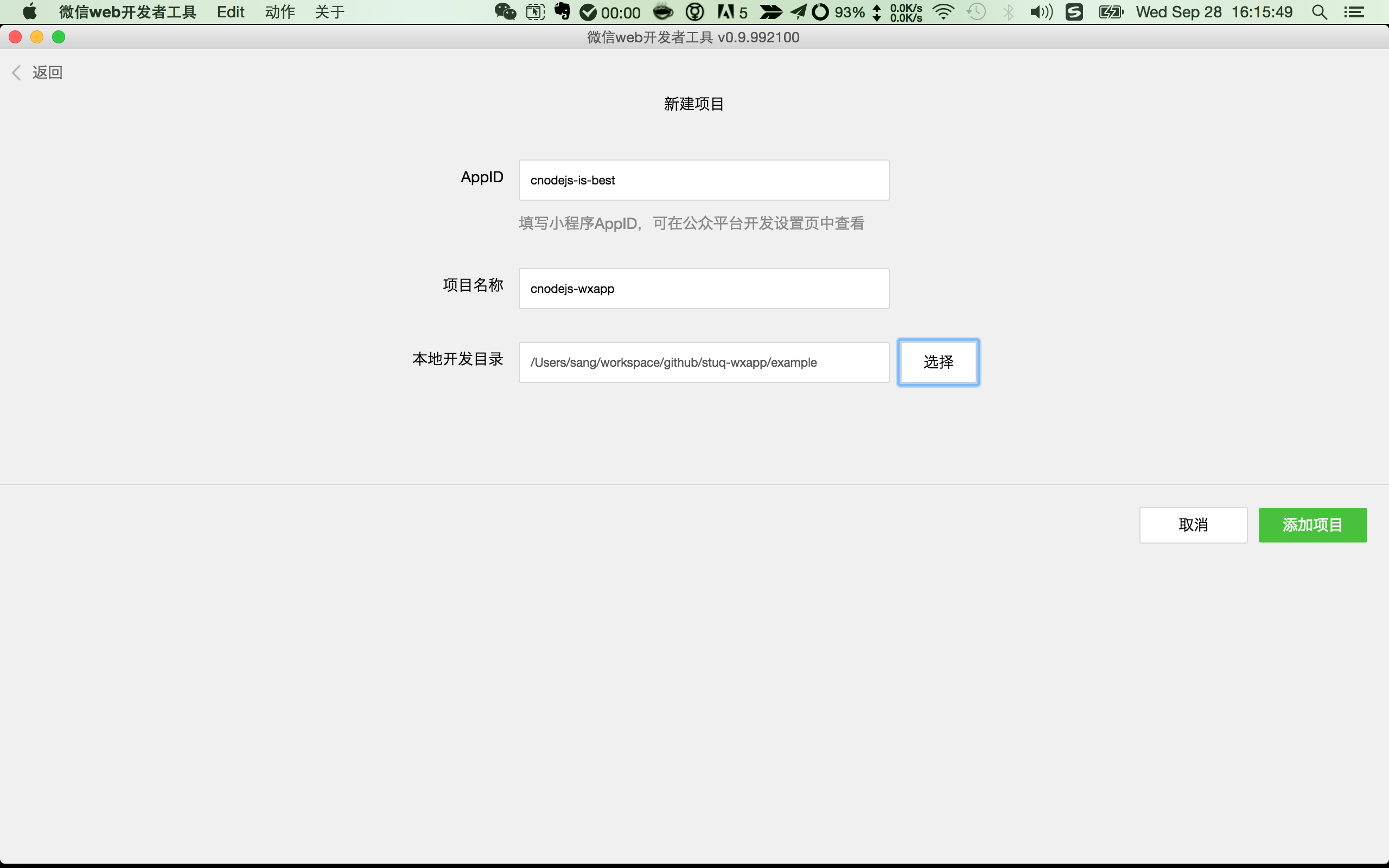Click the battery charging icon
Screen dimensions: 1389x868
[1111, 12]
